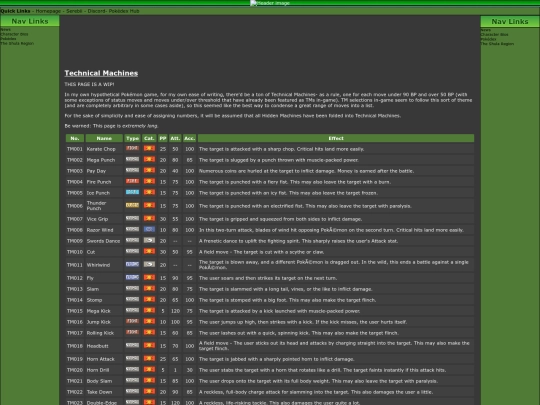Click the No. column header
This screenshot has width=540, height=405.
tap(75, 138)
